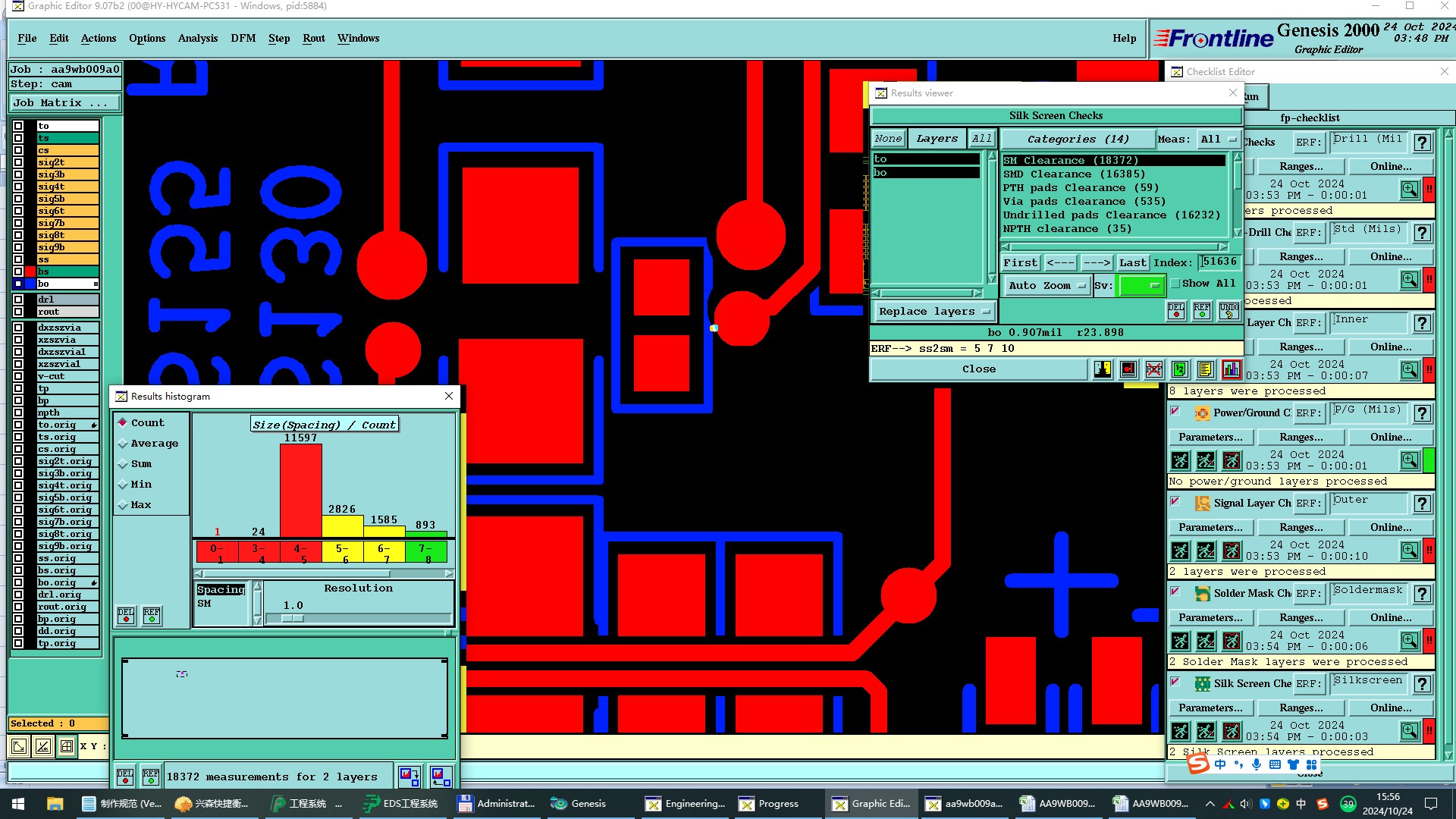Click the DEL icon in Results viewer
1456x819 pixels.
[1176, 311]
